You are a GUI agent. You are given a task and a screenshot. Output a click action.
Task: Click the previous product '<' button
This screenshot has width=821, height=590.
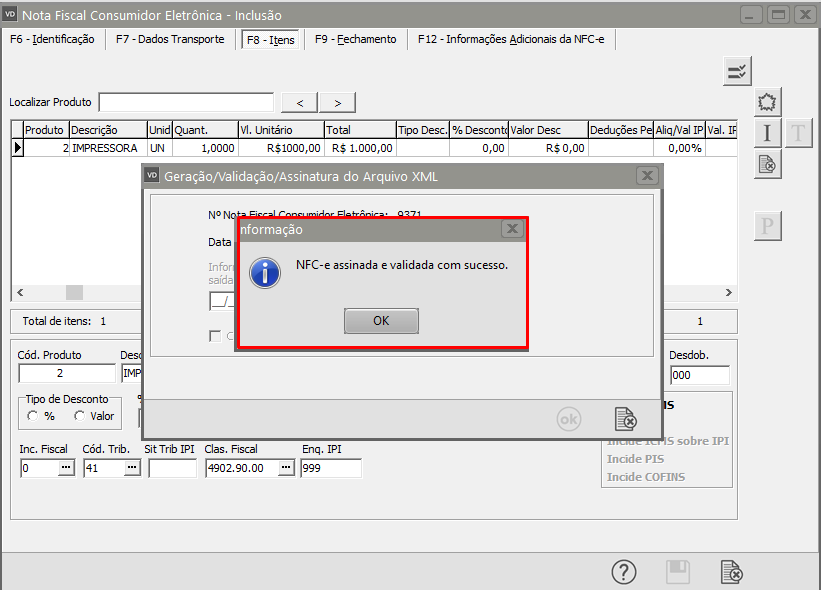[299, 103]
